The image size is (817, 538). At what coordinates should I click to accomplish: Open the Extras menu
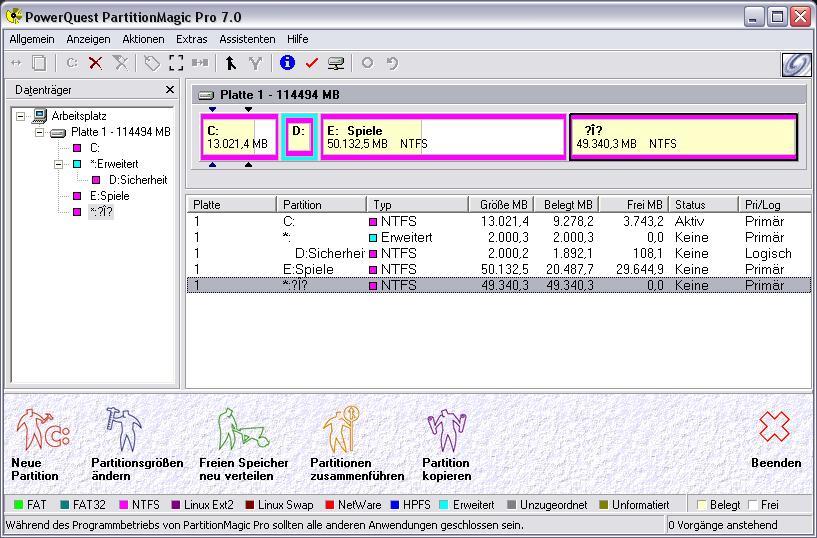pos(191,39)
